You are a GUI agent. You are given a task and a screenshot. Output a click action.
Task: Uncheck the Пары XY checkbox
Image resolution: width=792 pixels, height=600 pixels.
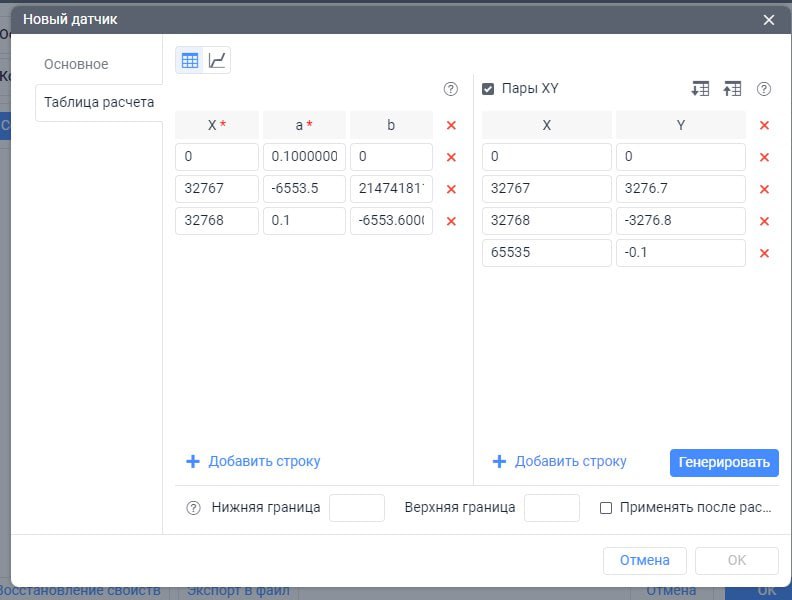tap(488, 89)
